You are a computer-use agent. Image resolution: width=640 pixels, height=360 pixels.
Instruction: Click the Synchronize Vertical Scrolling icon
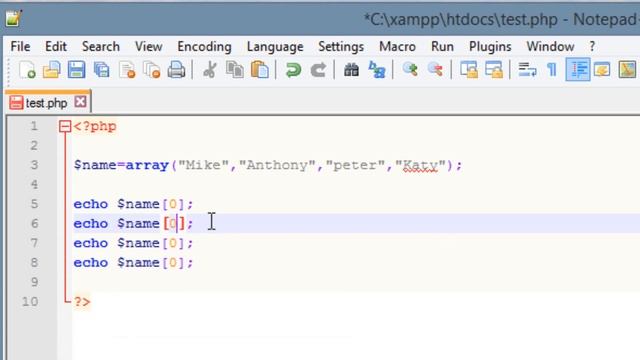469,70
